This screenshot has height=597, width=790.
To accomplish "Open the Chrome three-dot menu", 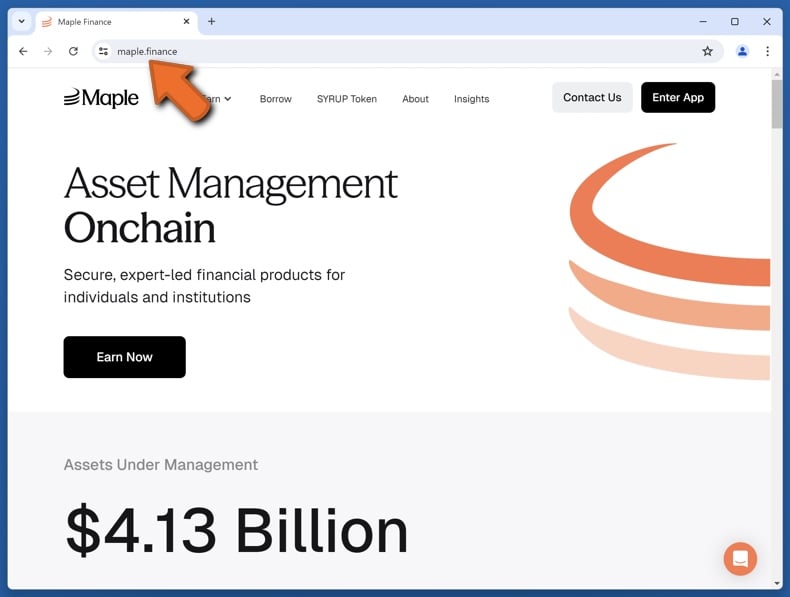I will tap(767, 51).
